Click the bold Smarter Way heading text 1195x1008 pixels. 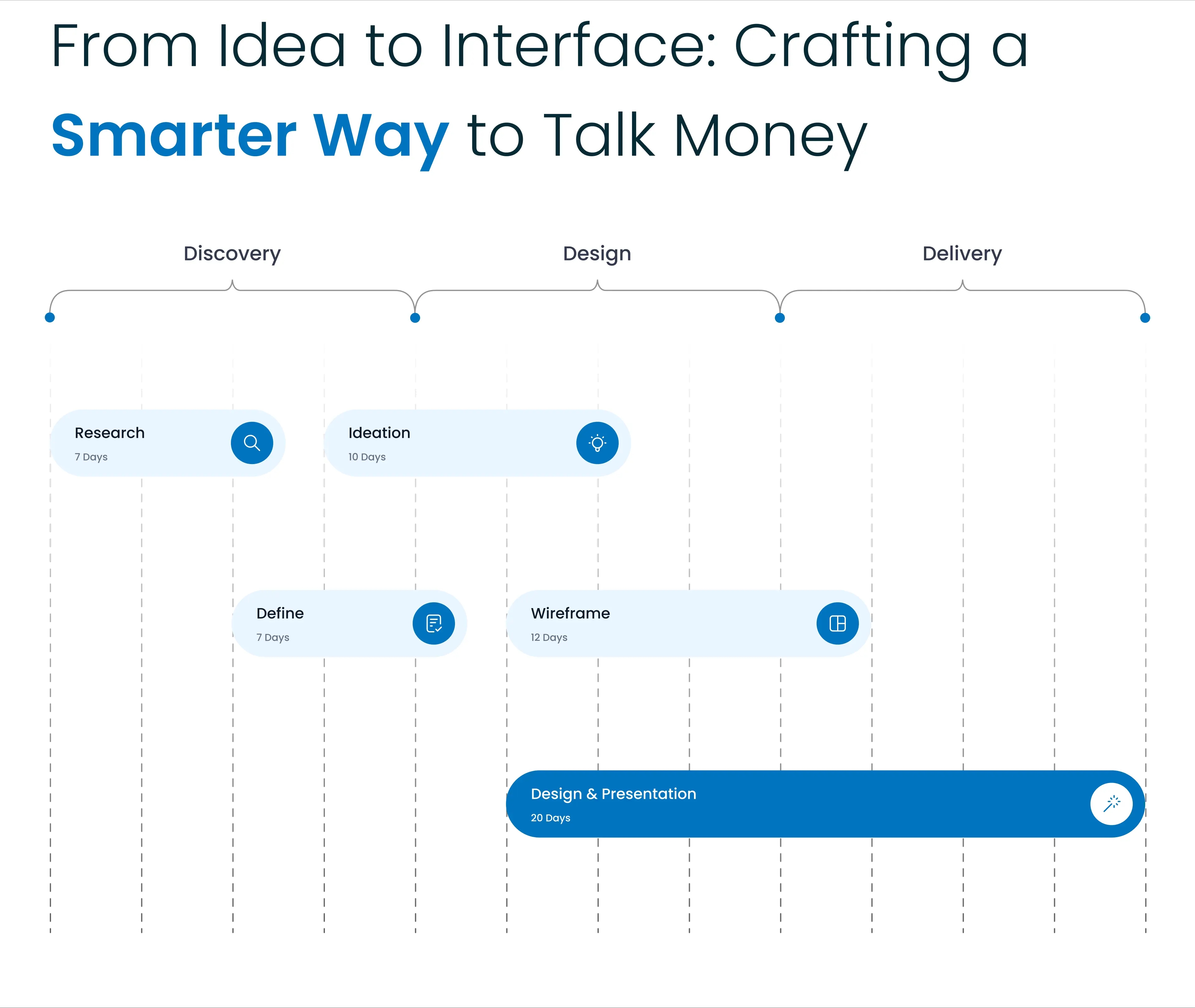pyautogui.click(x=250, y=136)
